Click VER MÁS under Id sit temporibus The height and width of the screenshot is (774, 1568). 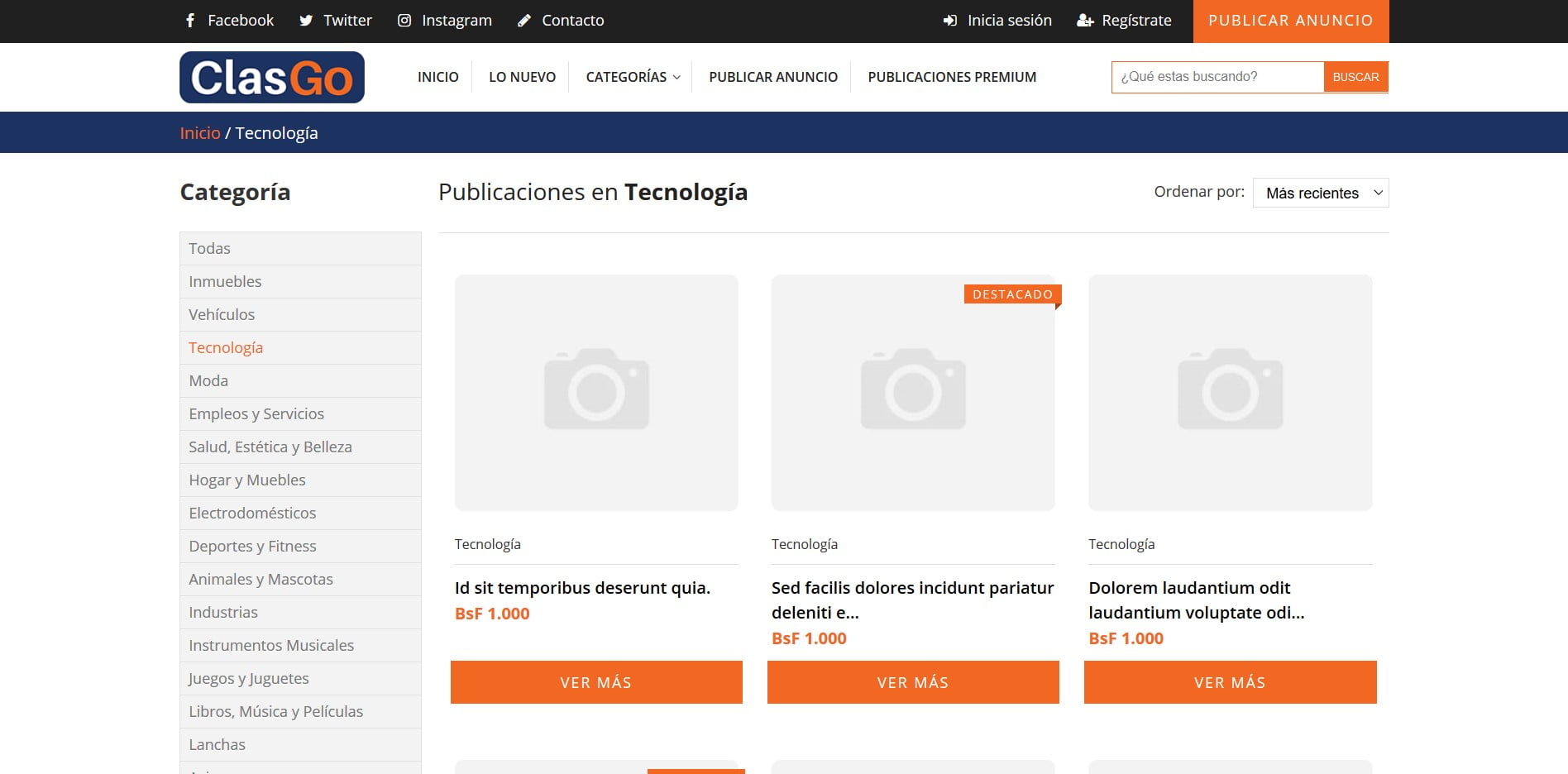[596, 682]
